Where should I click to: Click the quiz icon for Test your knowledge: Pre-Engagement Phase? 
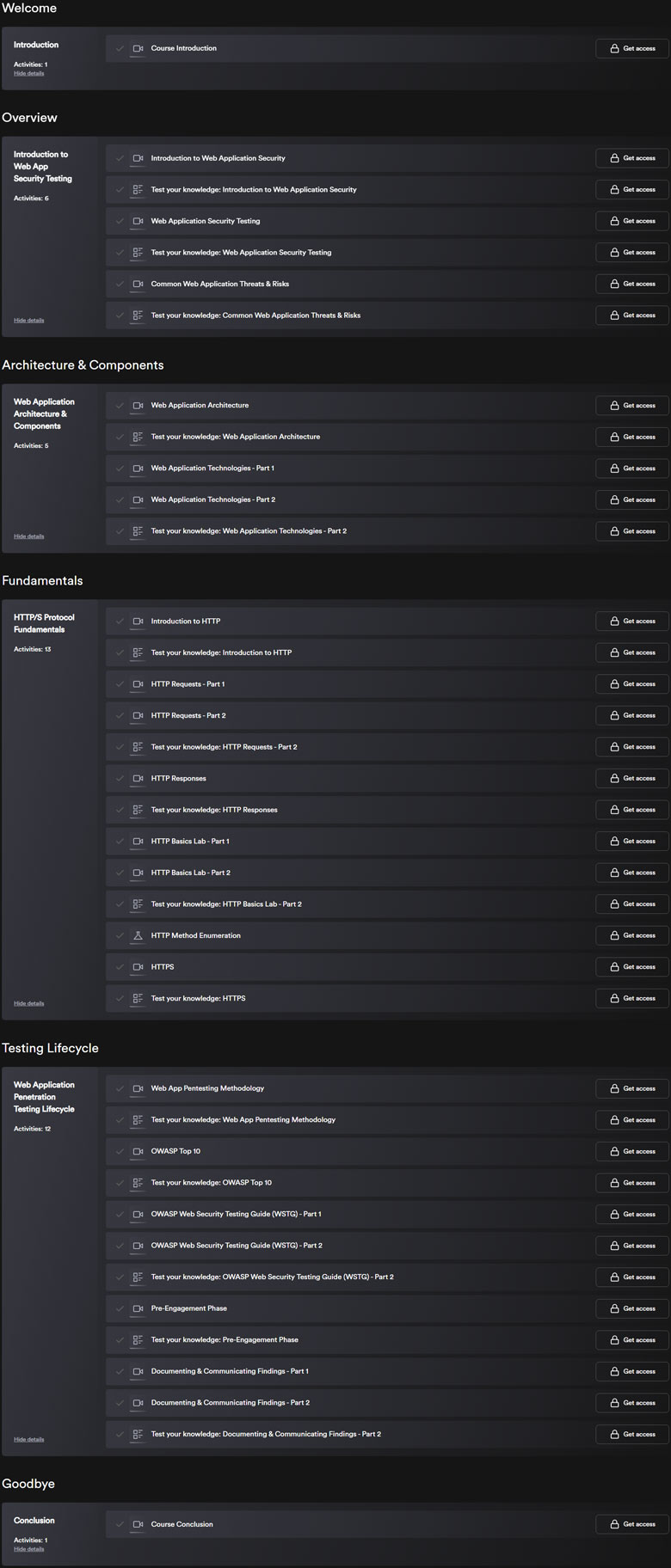pos(138,1340)
